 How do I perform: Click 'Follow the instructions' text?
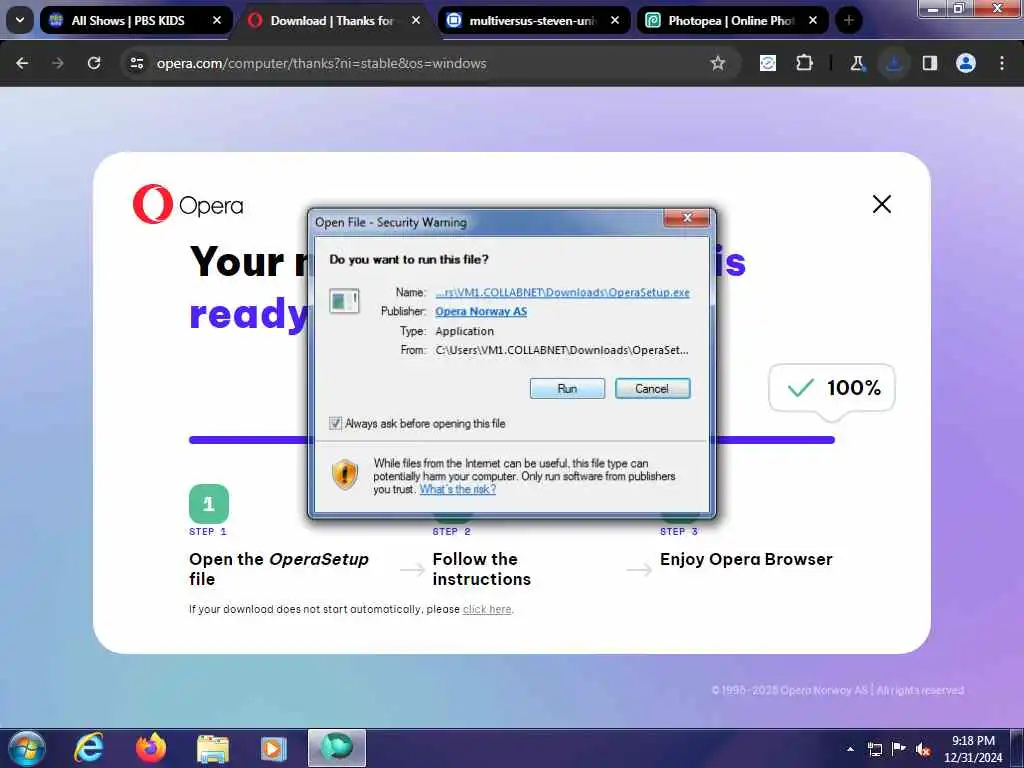(x=481, y=569)
